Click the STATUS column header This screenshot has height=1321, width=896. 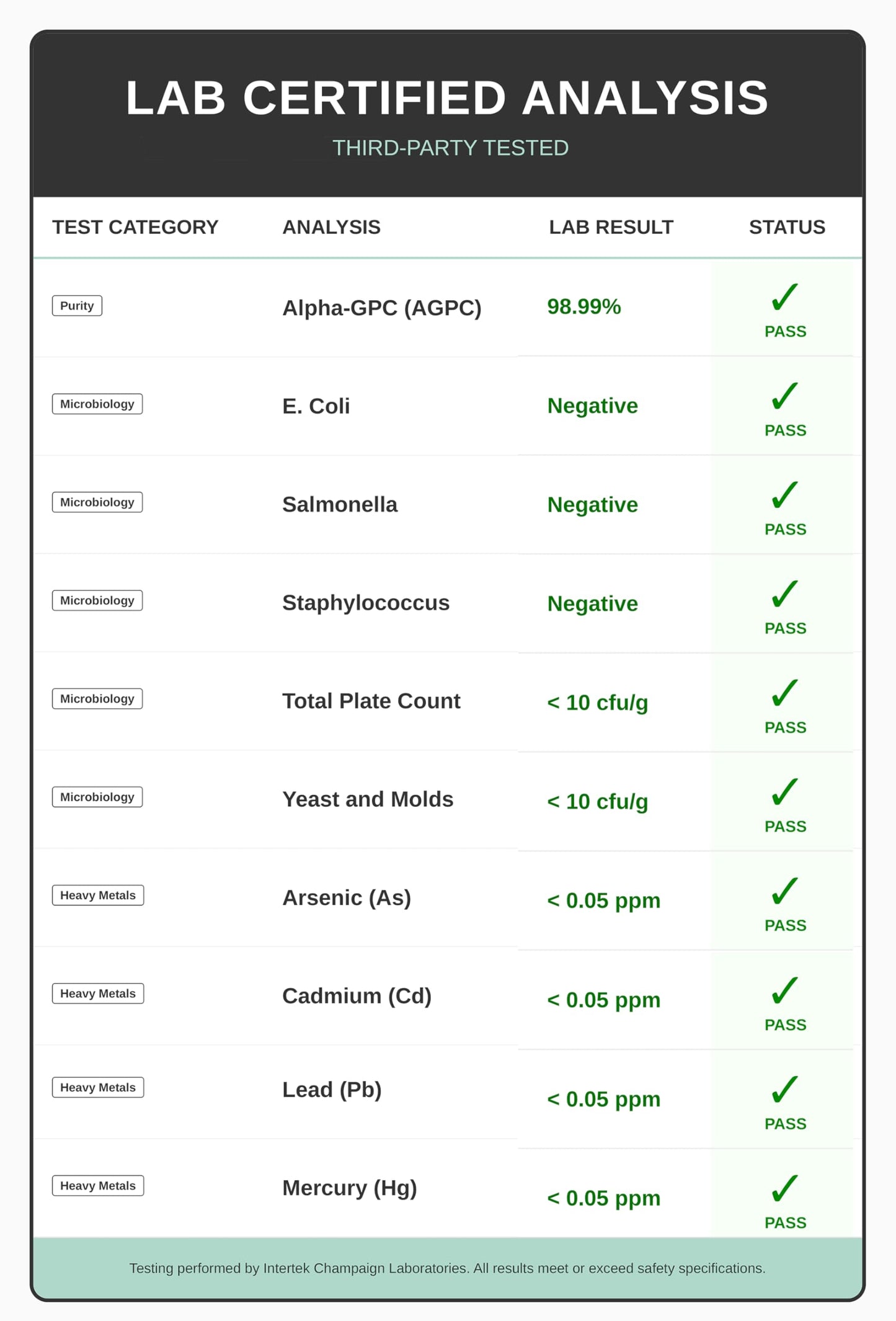click(x=787, y=227)
